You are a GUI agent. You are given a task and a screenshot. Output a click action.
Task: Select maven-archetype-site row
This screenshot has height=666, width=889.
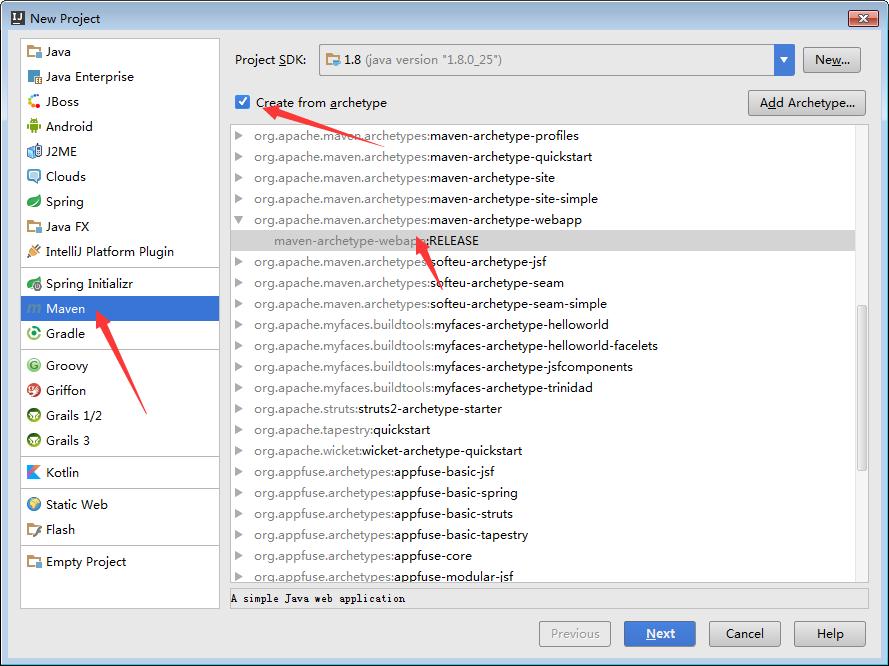[x=543, y=177]
